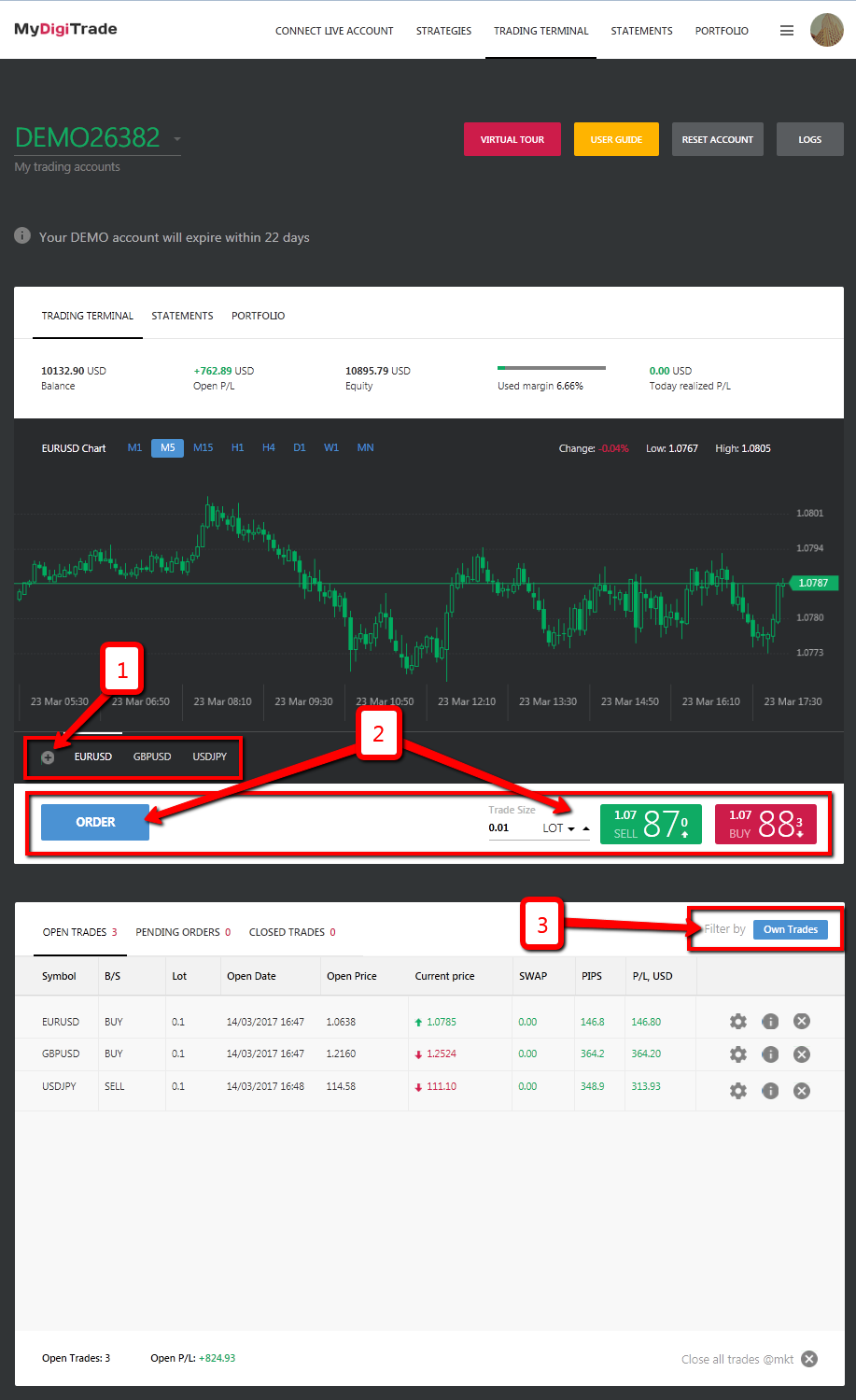Open Portfolio in top navigation
The width and height of the screenshot is (856, 1400).
coord(722,31)
